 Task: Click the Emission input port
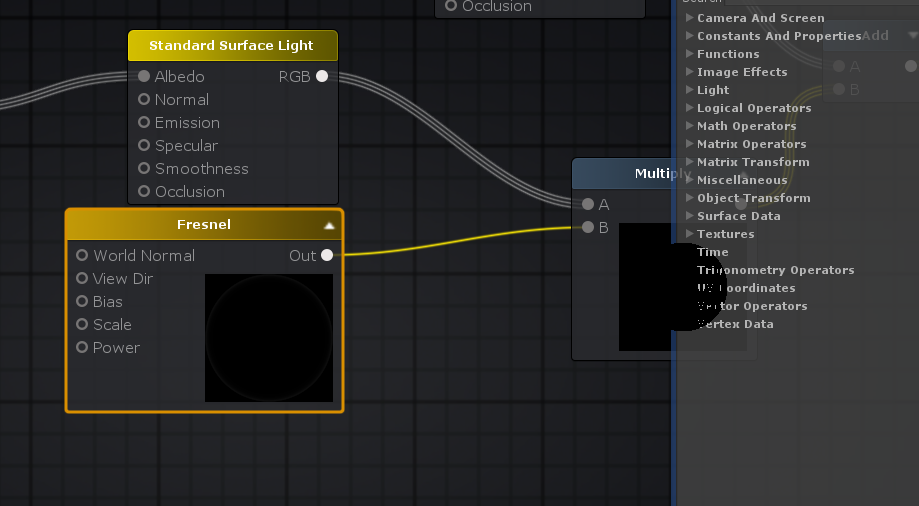click(144, 122)
